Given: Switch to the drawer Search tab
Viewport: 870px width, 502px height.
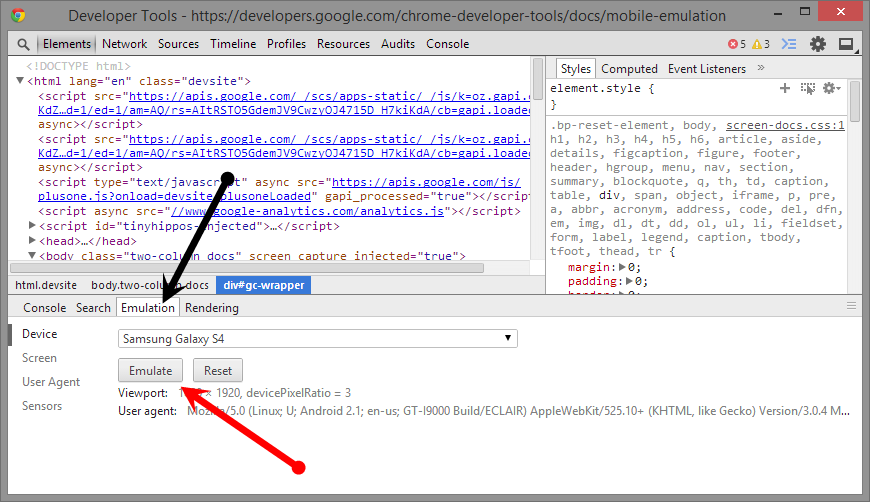Looking at the screenshot, I should pos(93,308).
